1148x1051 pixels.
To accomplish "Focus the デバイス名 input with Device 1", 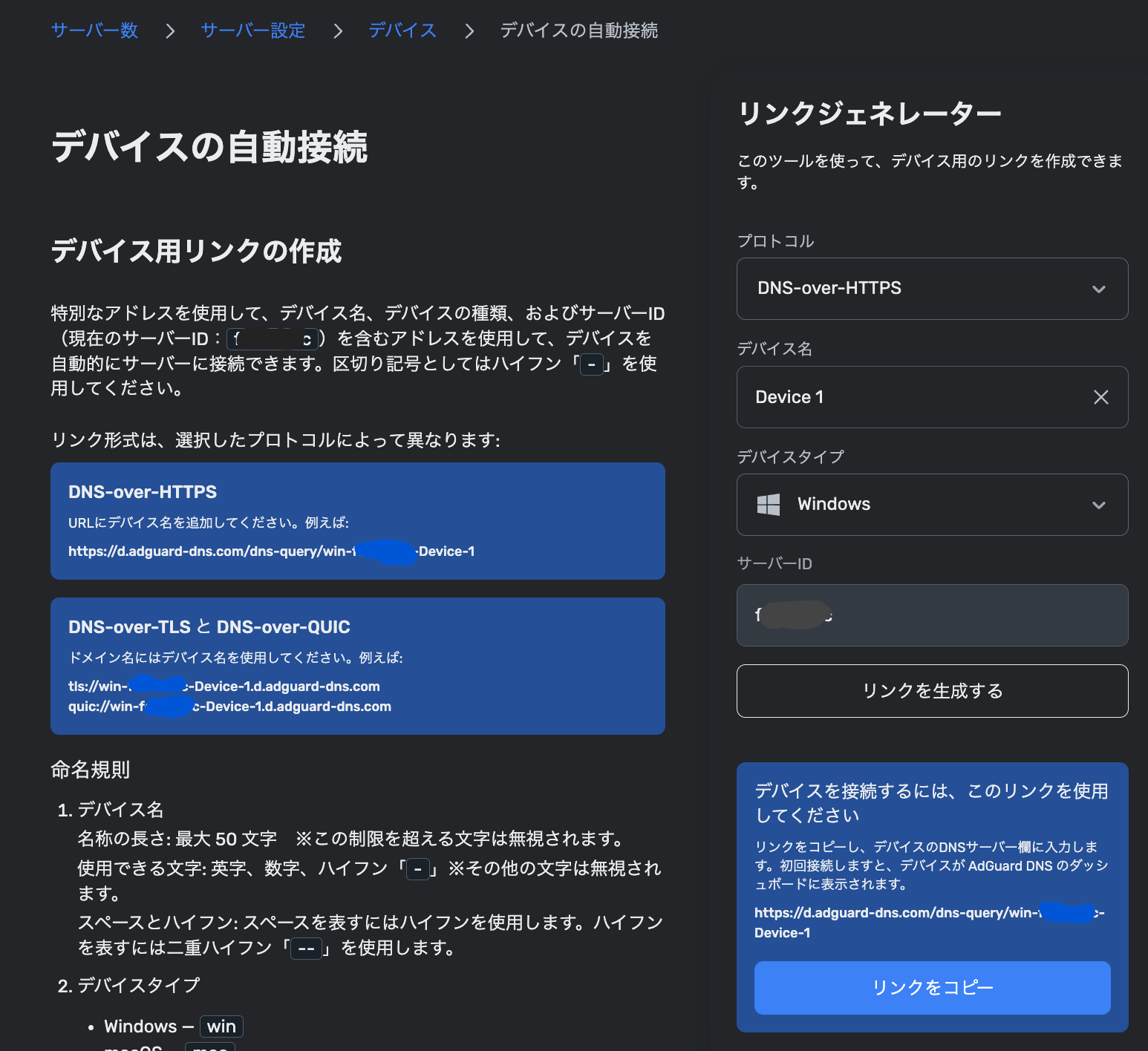I will (x=932, y=397).
